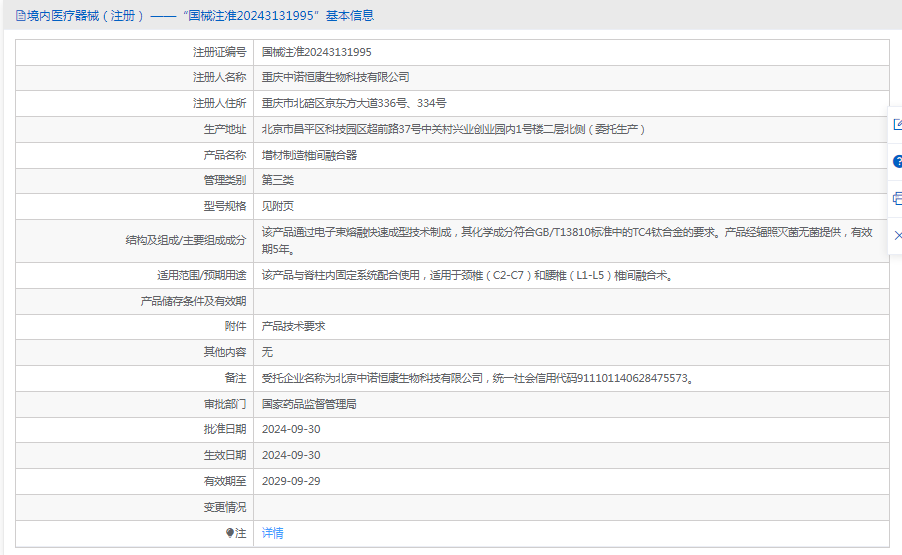Click the 生产地址 row label
This screenshot has height=555, width=902.
tap(224, 129)
